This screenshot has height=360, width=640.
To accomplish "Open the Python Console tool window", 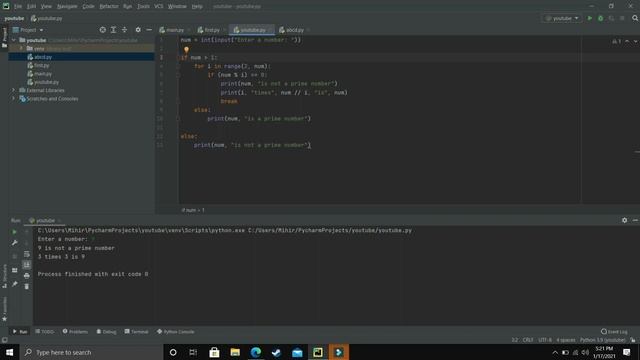I will coord(176,331).
